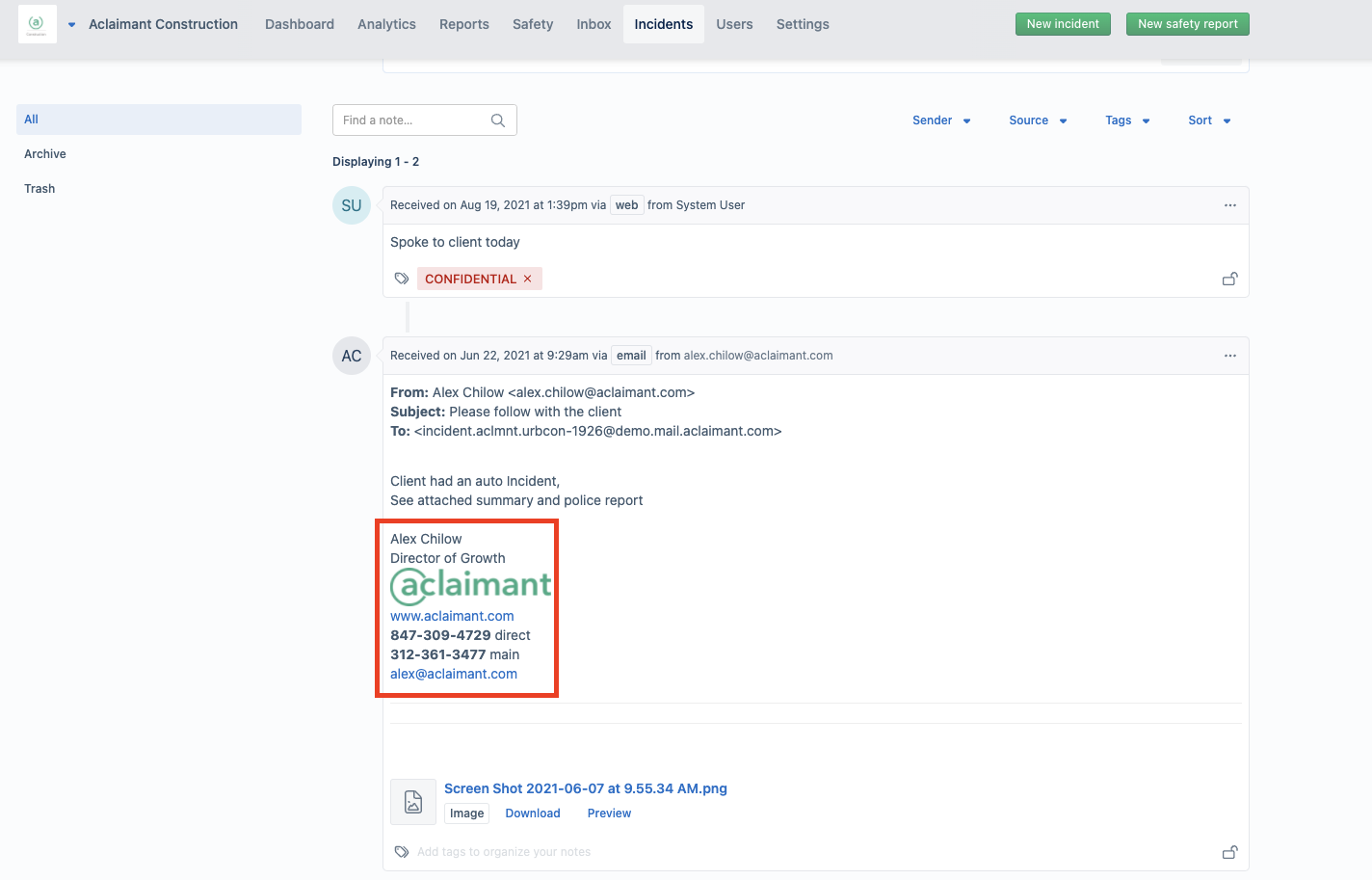Screen dimensions: 1372x880
Task: Open the Users page
Action: (x=734, y=24)
